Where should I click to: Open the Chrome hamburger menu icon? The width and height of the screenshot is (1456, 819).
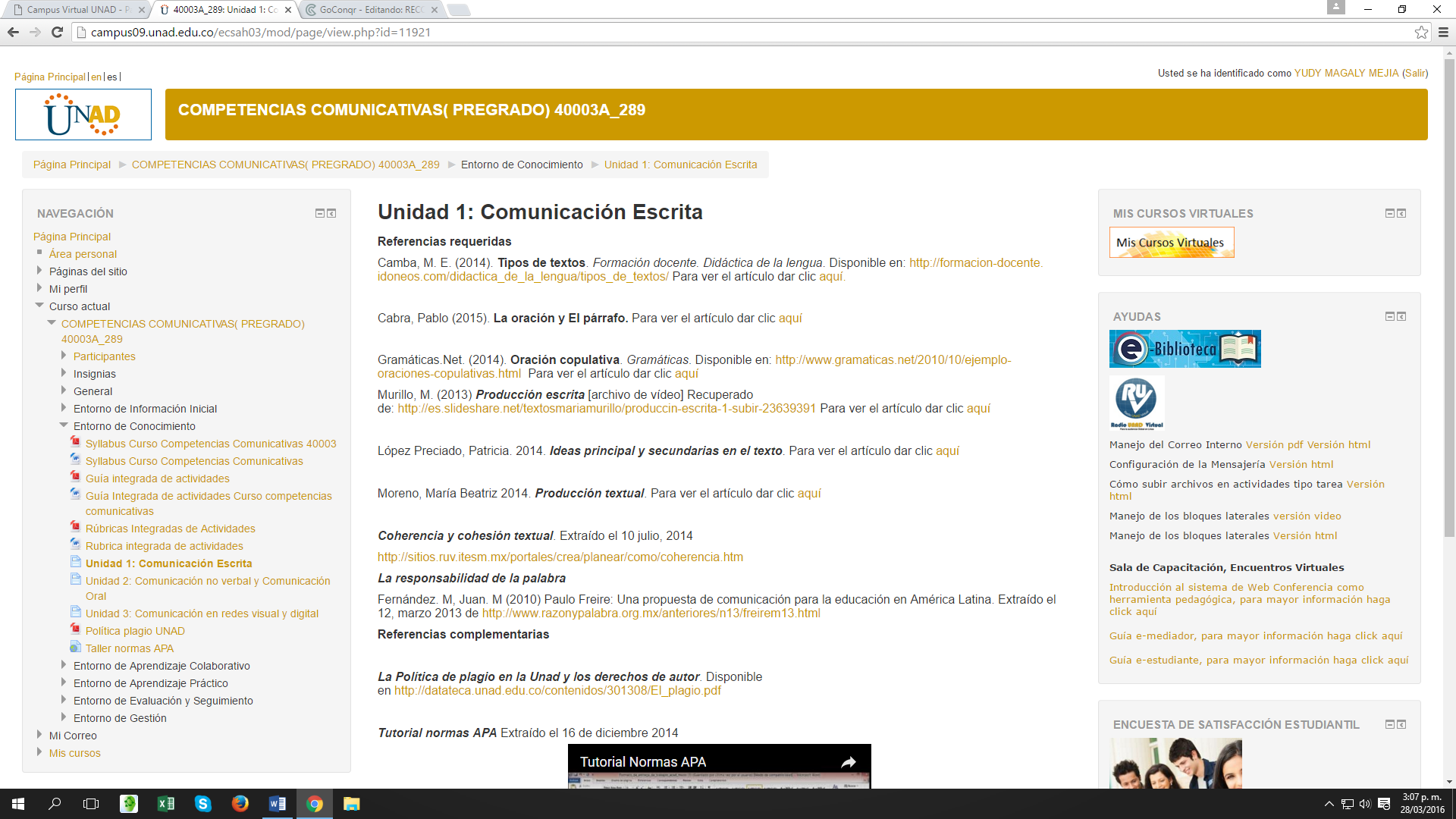click(x=1443, y=33)
